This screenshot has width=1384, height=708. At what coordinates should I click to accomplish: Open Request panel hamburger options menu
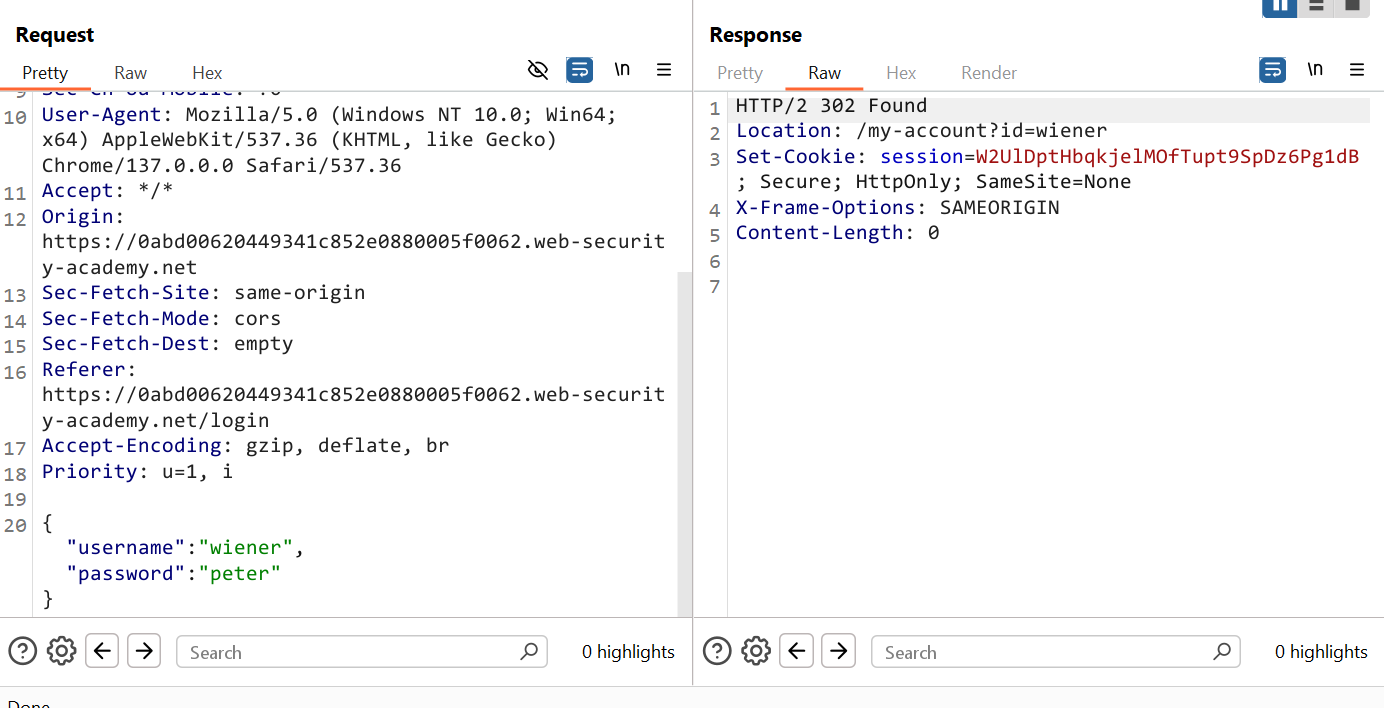click(664, 70)
